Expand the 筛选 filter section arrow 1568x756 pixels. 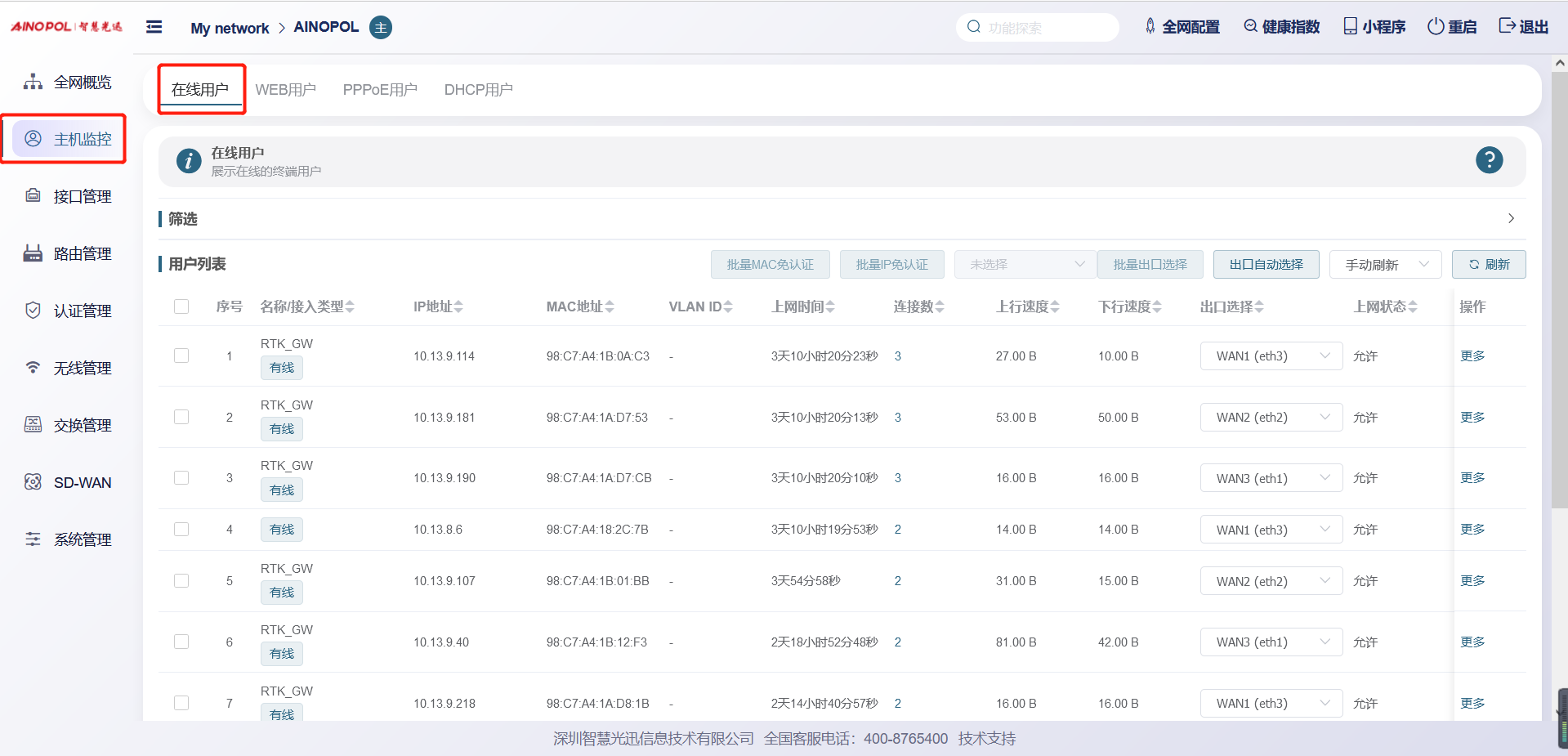point(1511,218)
